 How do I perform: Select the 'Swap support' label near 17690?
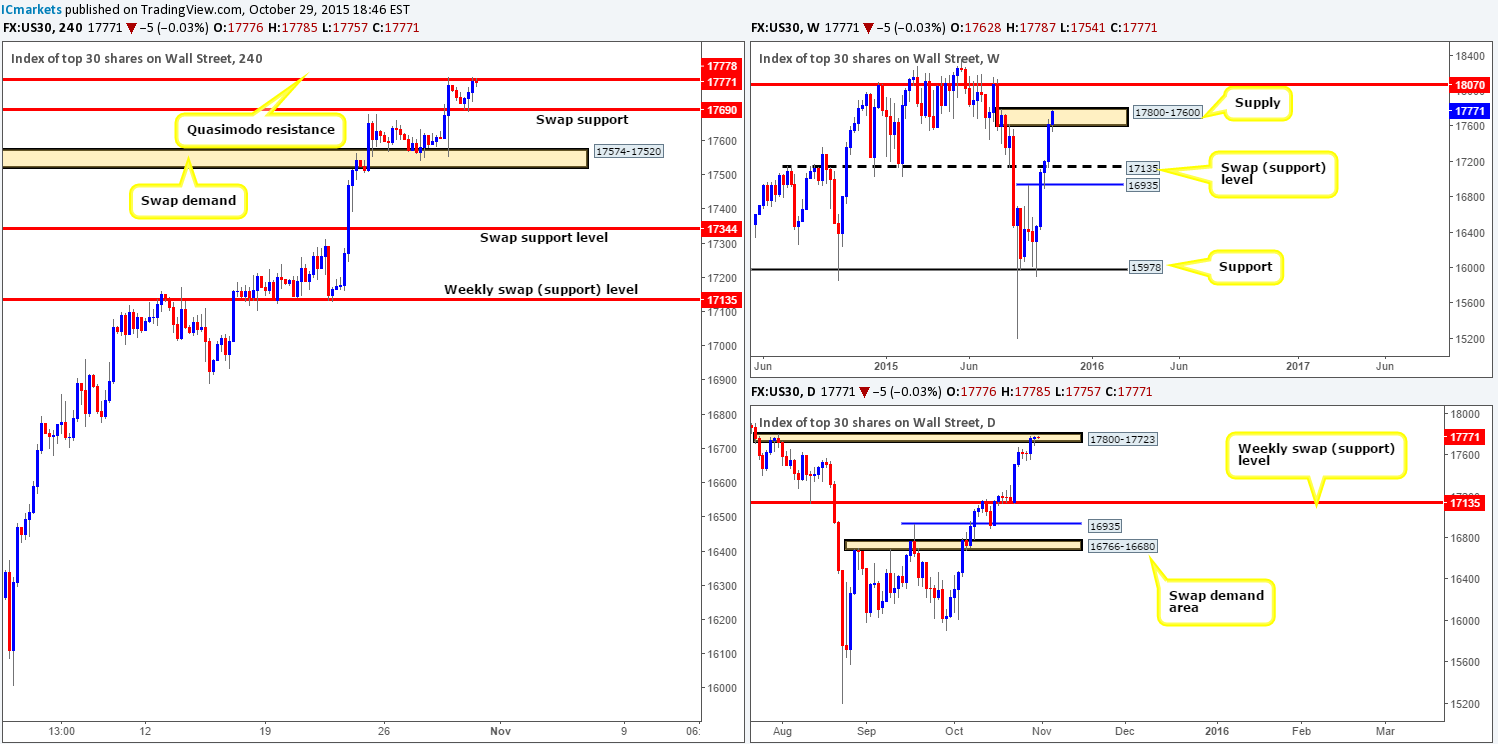point(583,120)
